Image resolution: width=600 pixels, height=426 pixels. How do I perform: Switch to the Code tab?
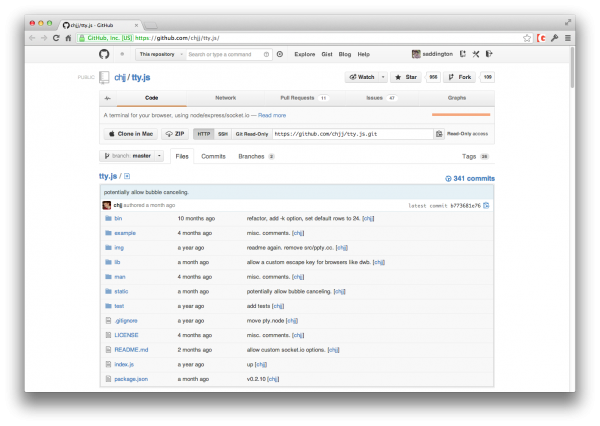152,98
